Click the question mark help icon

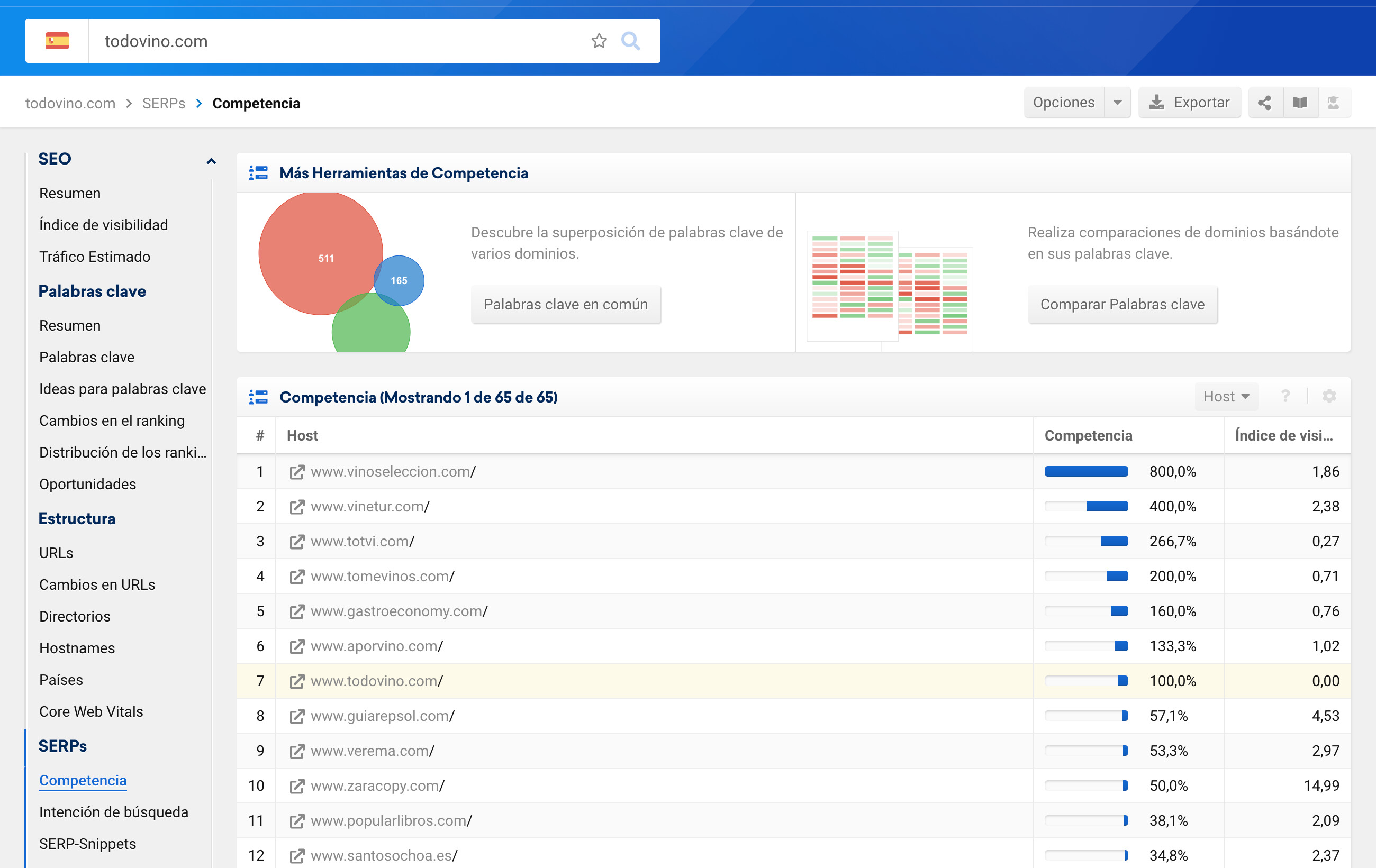tap(1285, 396)
